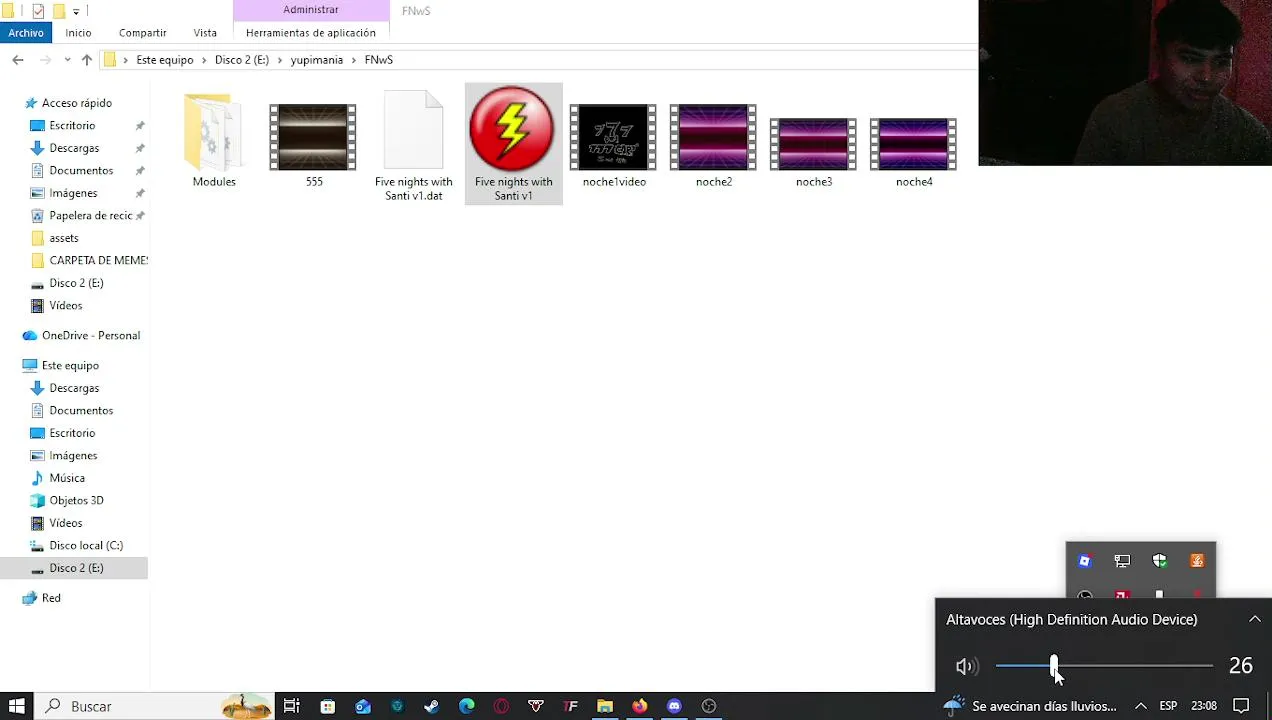Click the Roblox icon in tray overflow

pos(1084,561)
